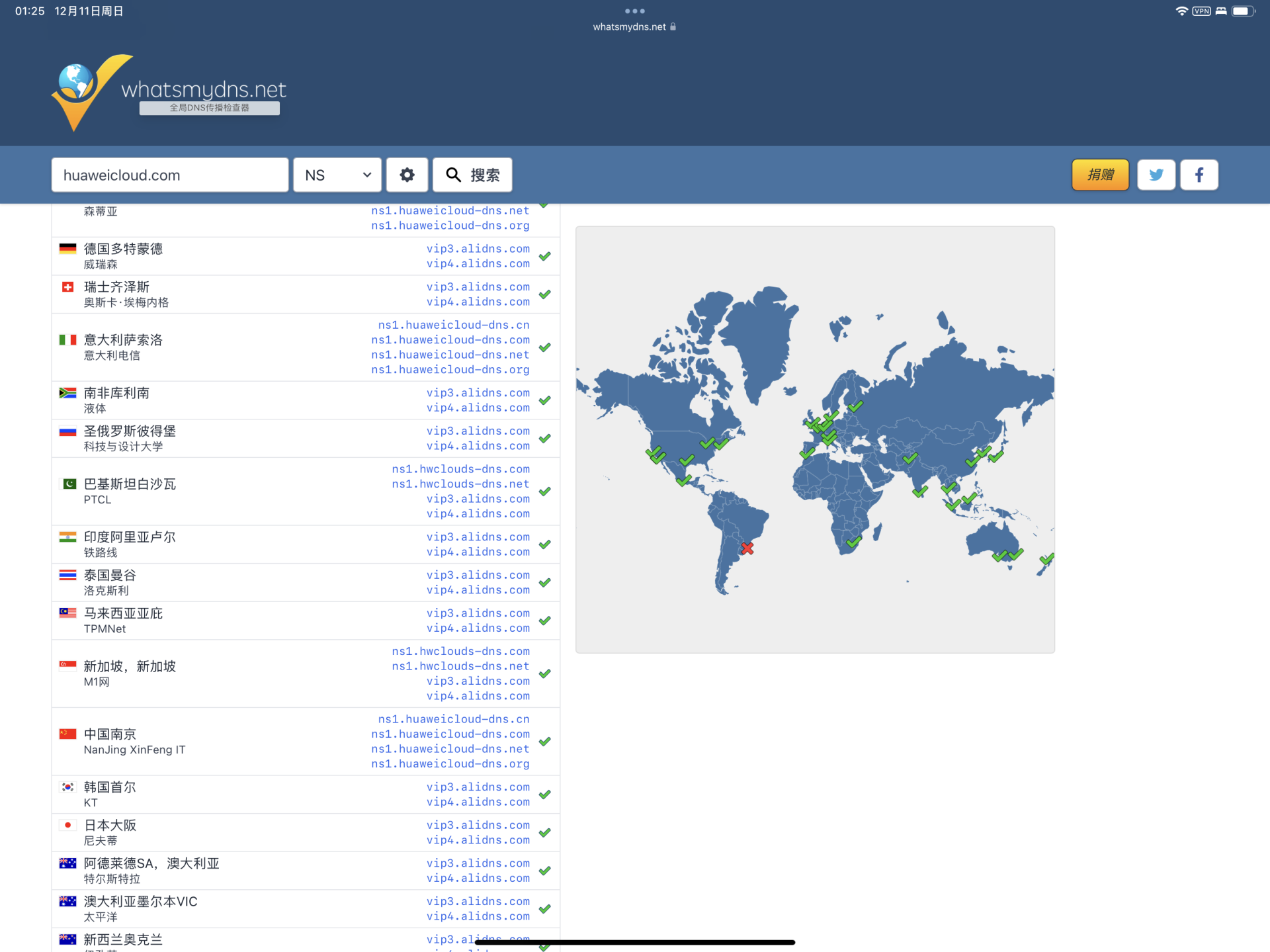Screen dimensions: 1270x952
Task: Click the Japan flag icon
Action: (x=67, y=826)
